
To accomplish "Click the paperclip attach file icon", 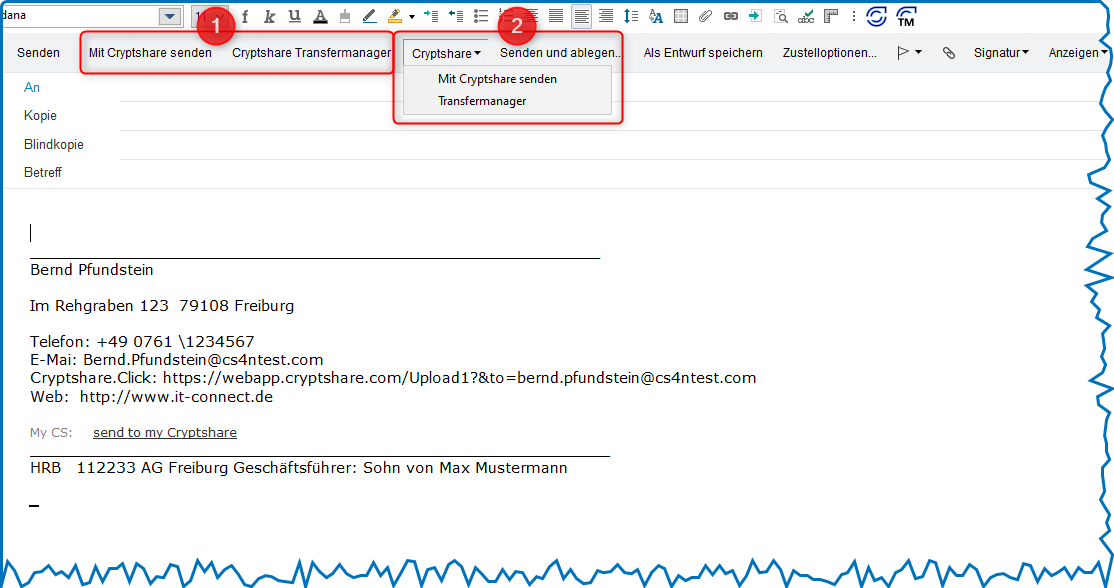I will click(705, 16).
